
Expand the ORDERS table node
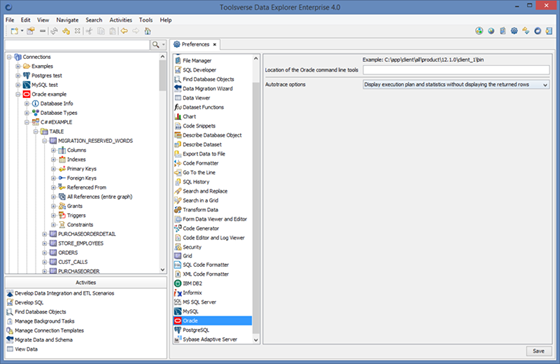[x=45, y=253]
